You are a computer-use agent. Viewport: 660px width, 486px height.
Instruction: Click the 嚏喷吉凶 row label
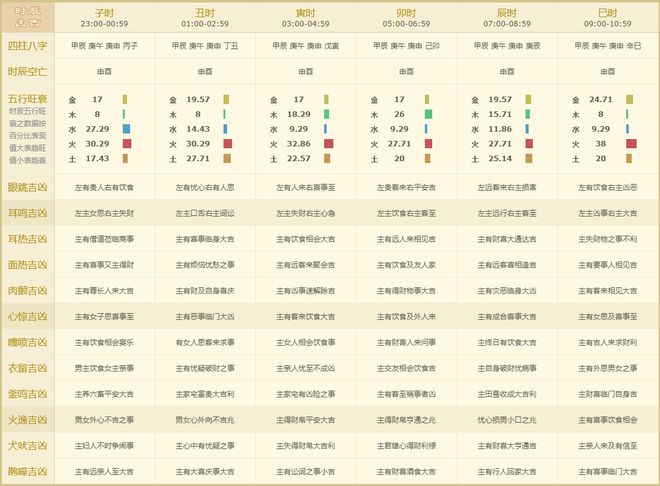27,342
